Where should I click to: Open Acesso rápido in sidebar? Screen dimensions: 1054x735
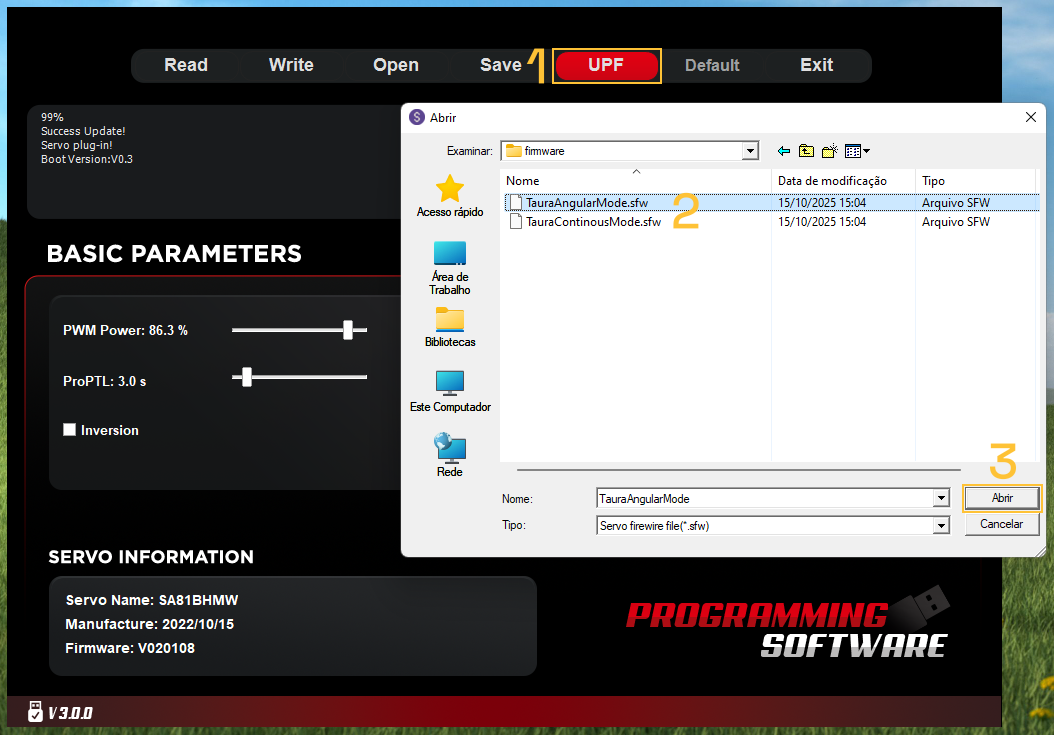[450, 195]
